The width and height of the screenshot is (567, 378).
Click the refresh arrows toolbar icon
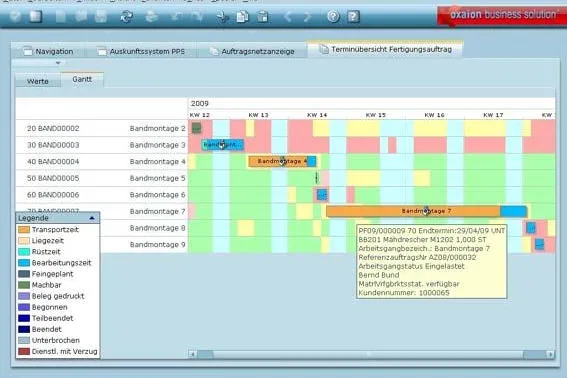(127, 16)
